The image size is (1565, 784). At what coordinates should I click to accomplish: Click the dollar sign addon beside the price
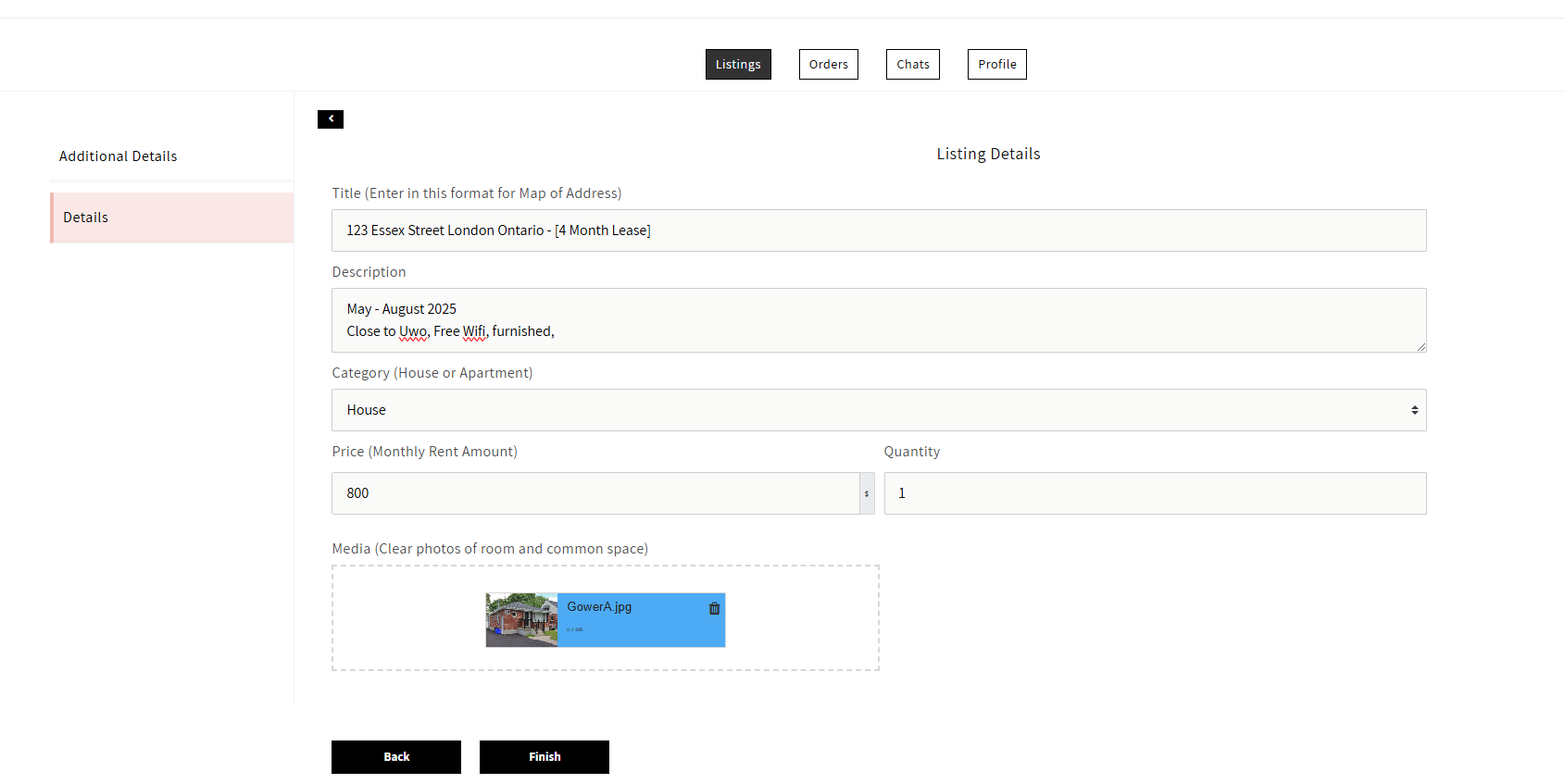click(867, 493)
